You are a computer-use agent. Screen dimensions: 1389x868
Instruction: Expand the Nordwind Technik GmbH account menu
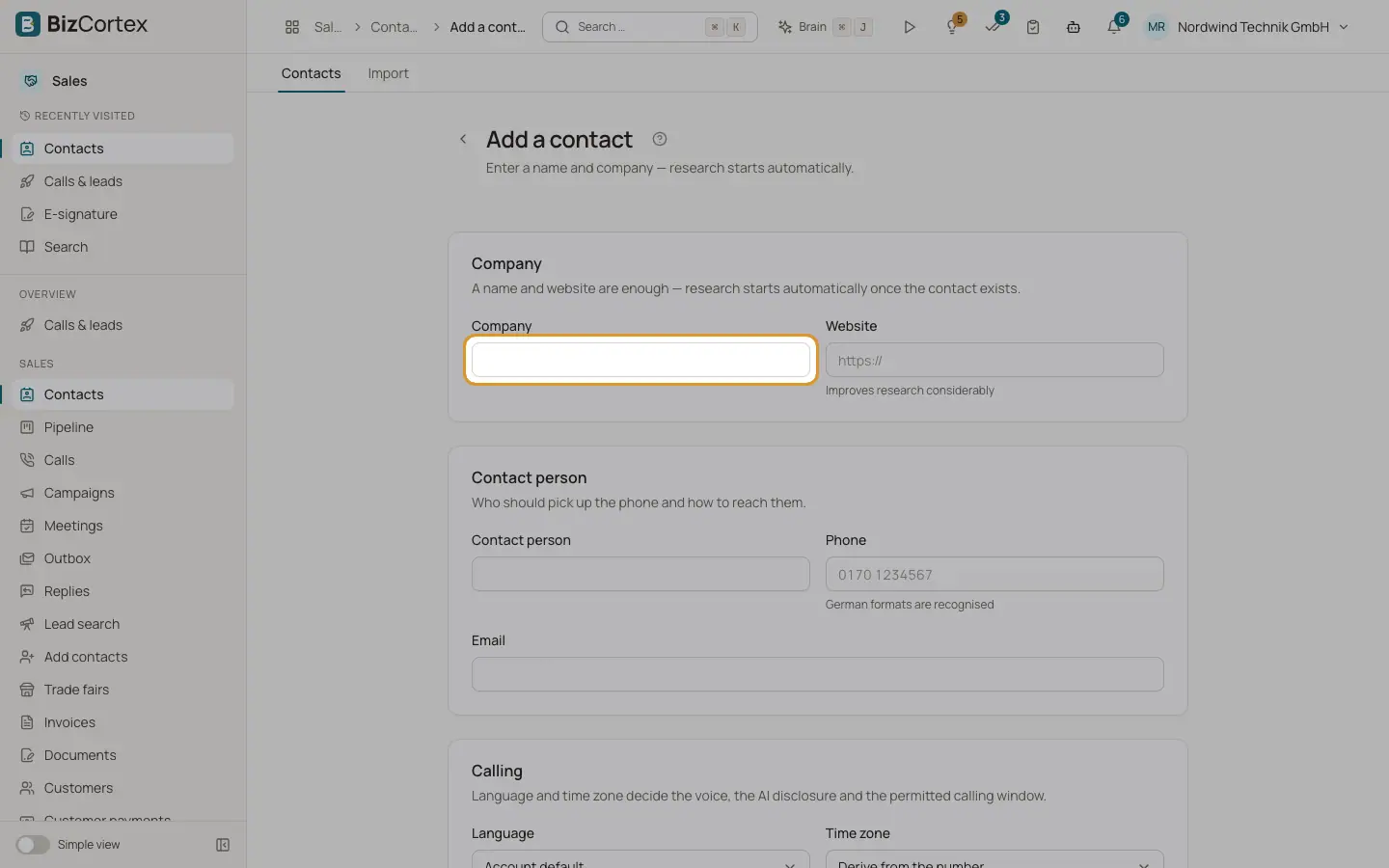(x=1247, y=27)
